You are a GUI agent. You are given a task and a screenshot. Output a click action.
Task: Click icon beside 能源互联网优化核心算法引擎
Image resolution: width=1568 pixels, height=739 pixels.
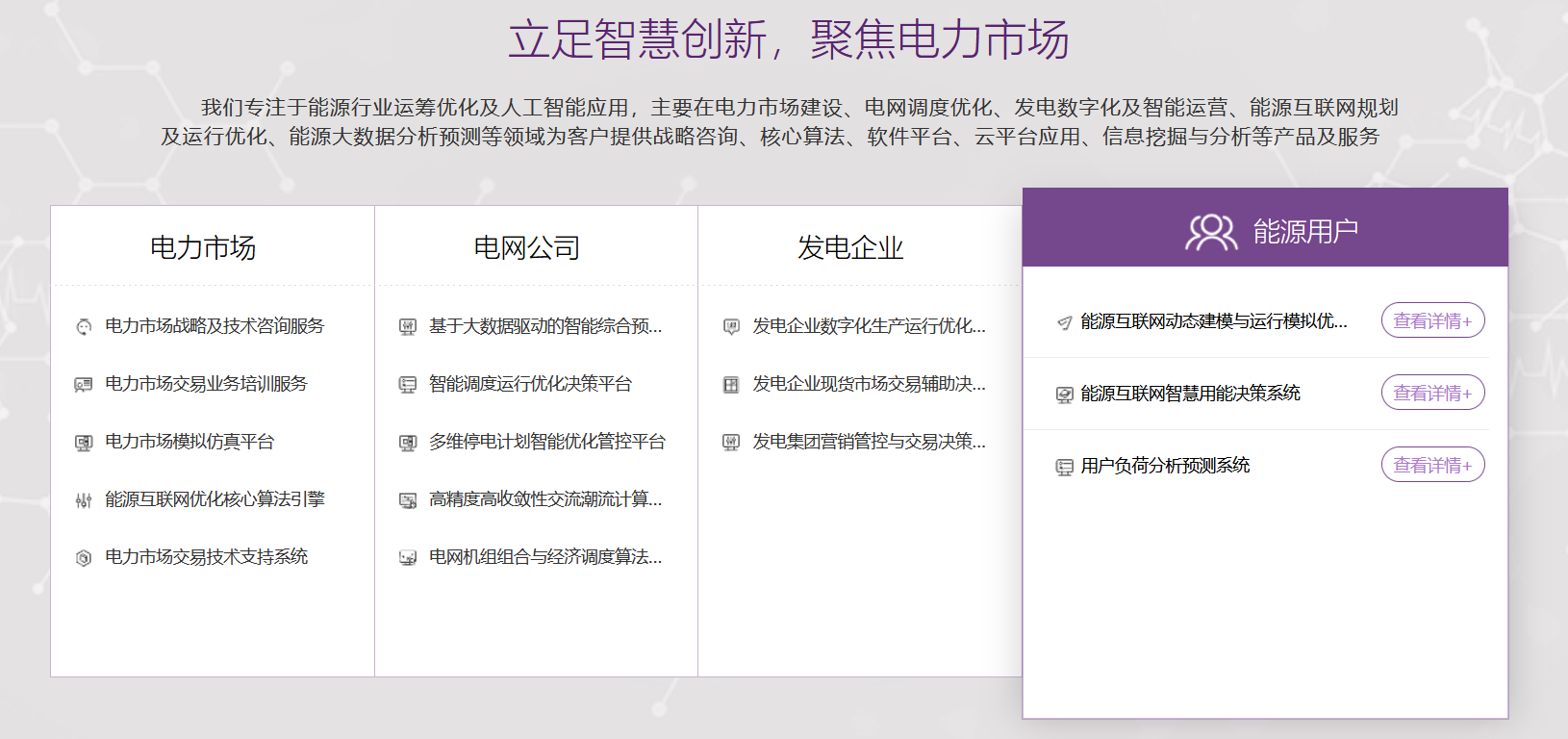[84, 500]
